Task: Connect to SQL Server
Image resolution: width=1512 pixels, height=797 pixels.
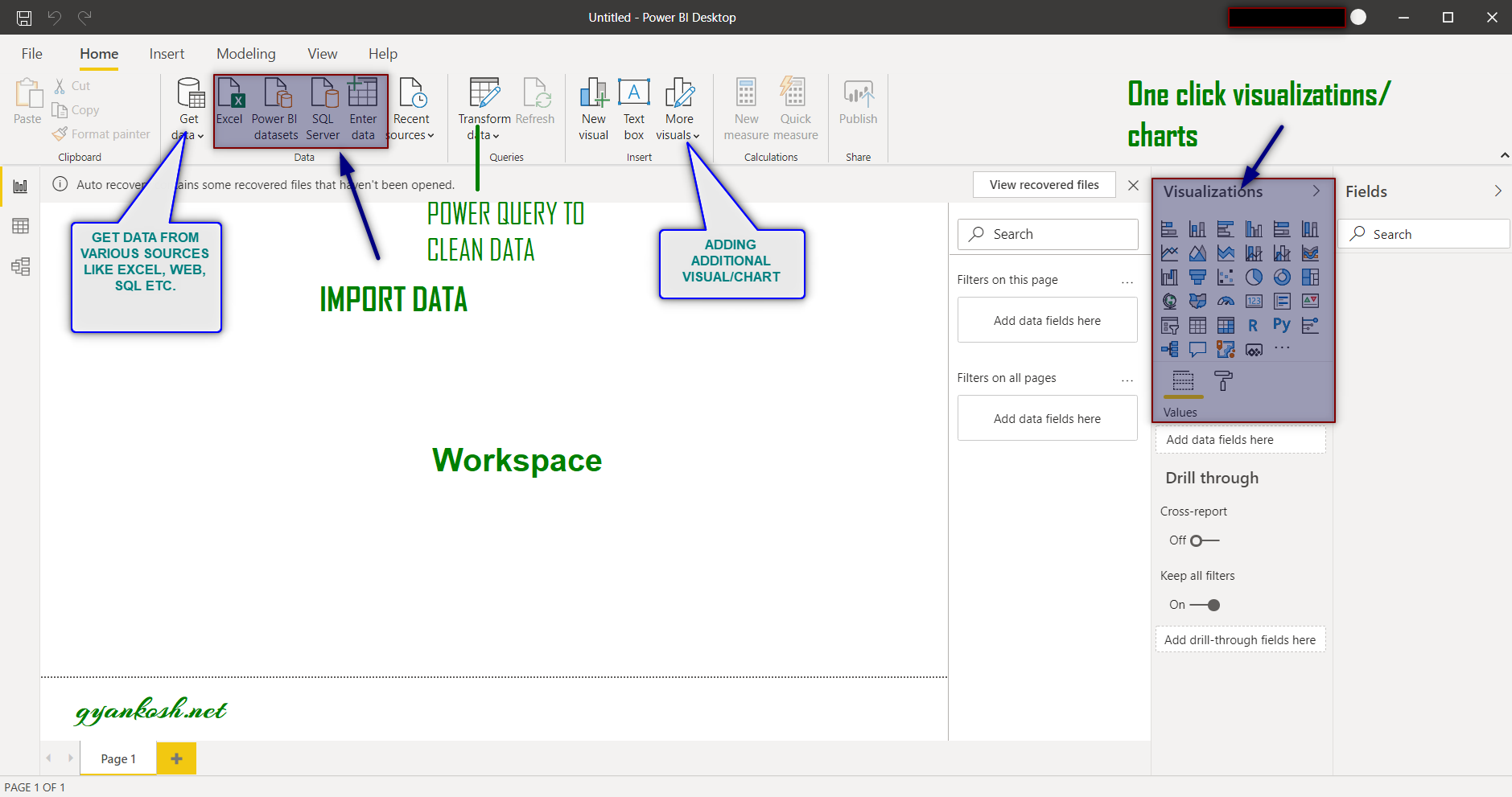Action: 323,110
